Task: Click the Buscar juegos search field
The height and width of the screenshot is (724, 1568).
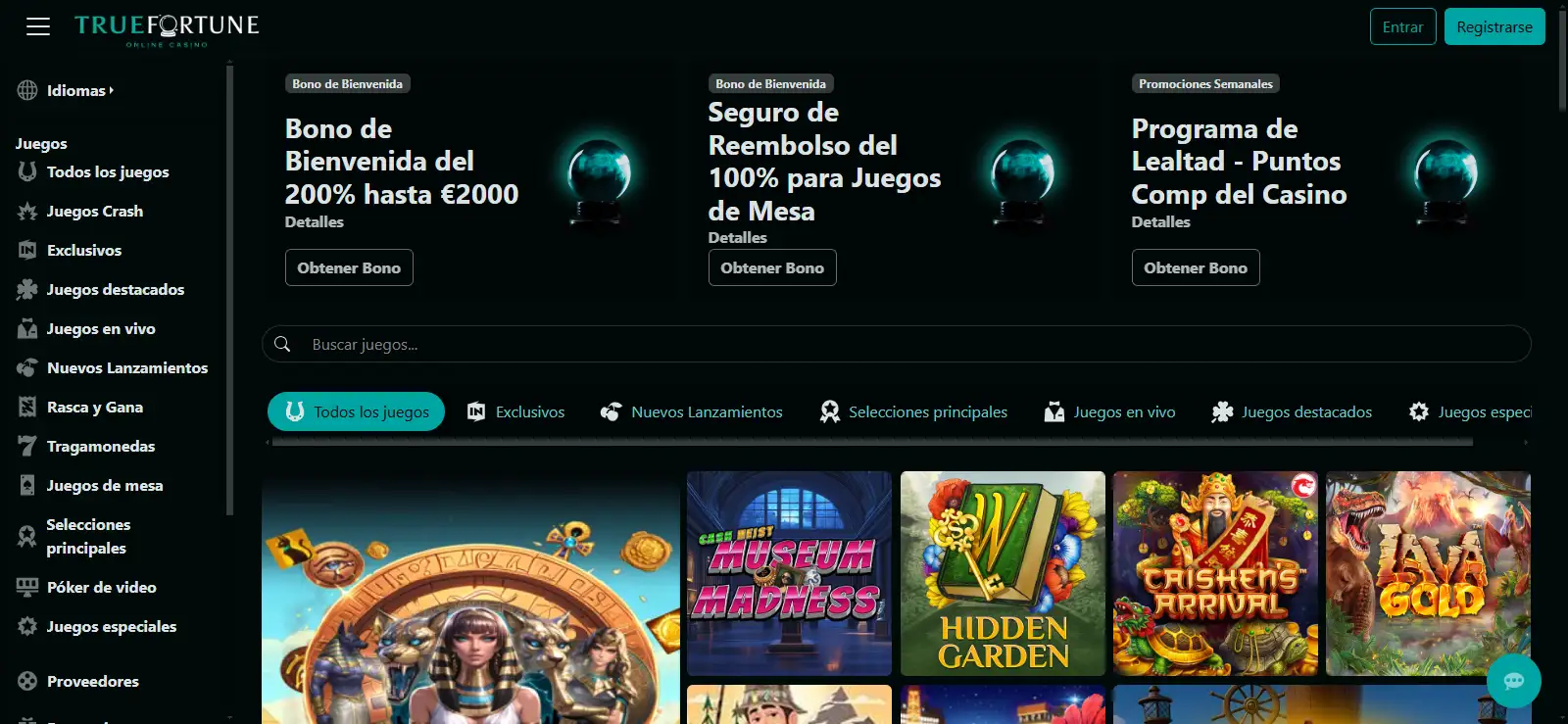Action: [896, 344]
